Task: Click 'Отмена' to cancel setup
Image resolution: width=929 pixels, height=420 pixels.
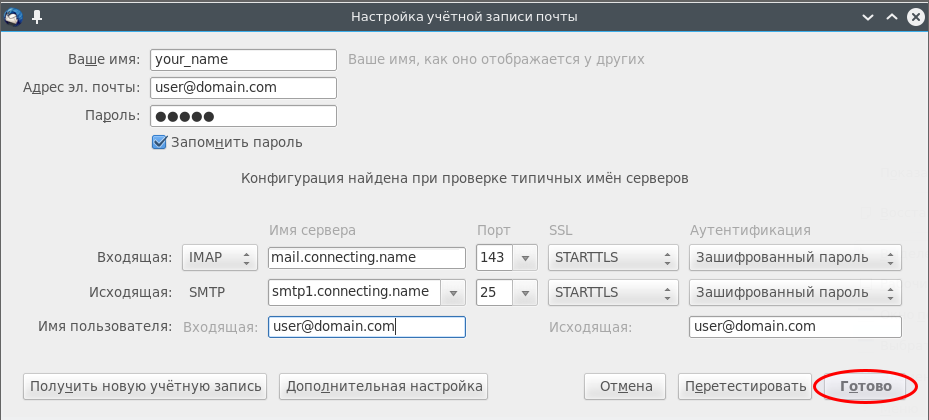Action: pos(625,386)
